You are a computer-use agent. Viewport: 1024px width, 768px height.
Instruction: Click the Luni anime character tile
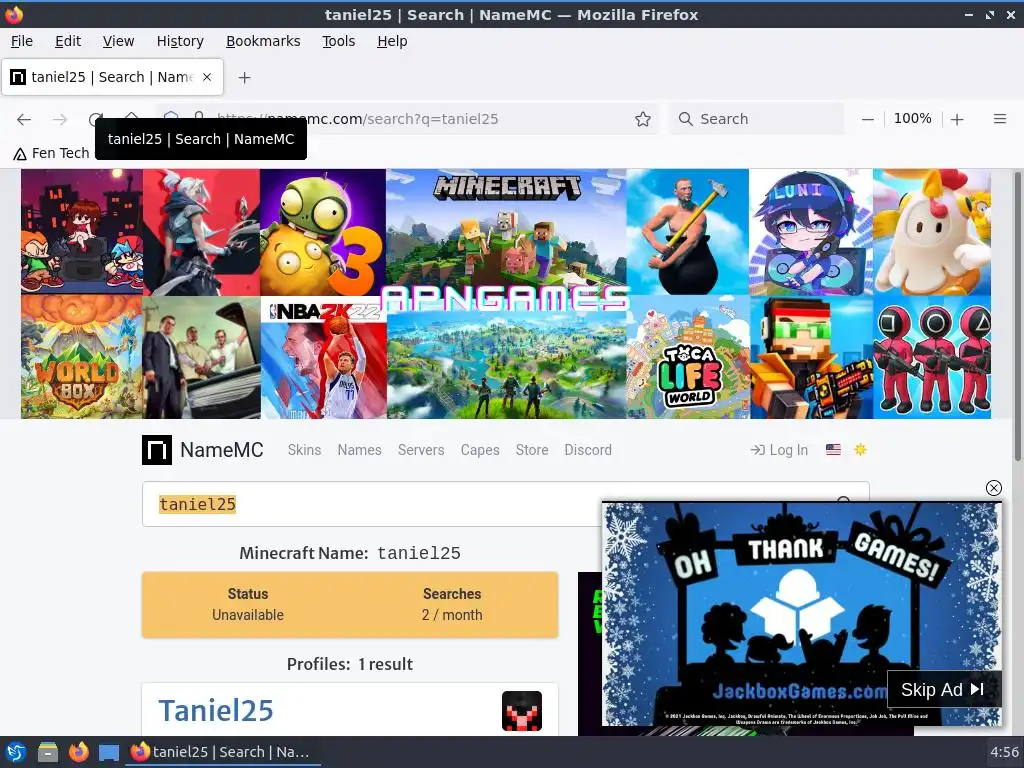tap(810, 232)
